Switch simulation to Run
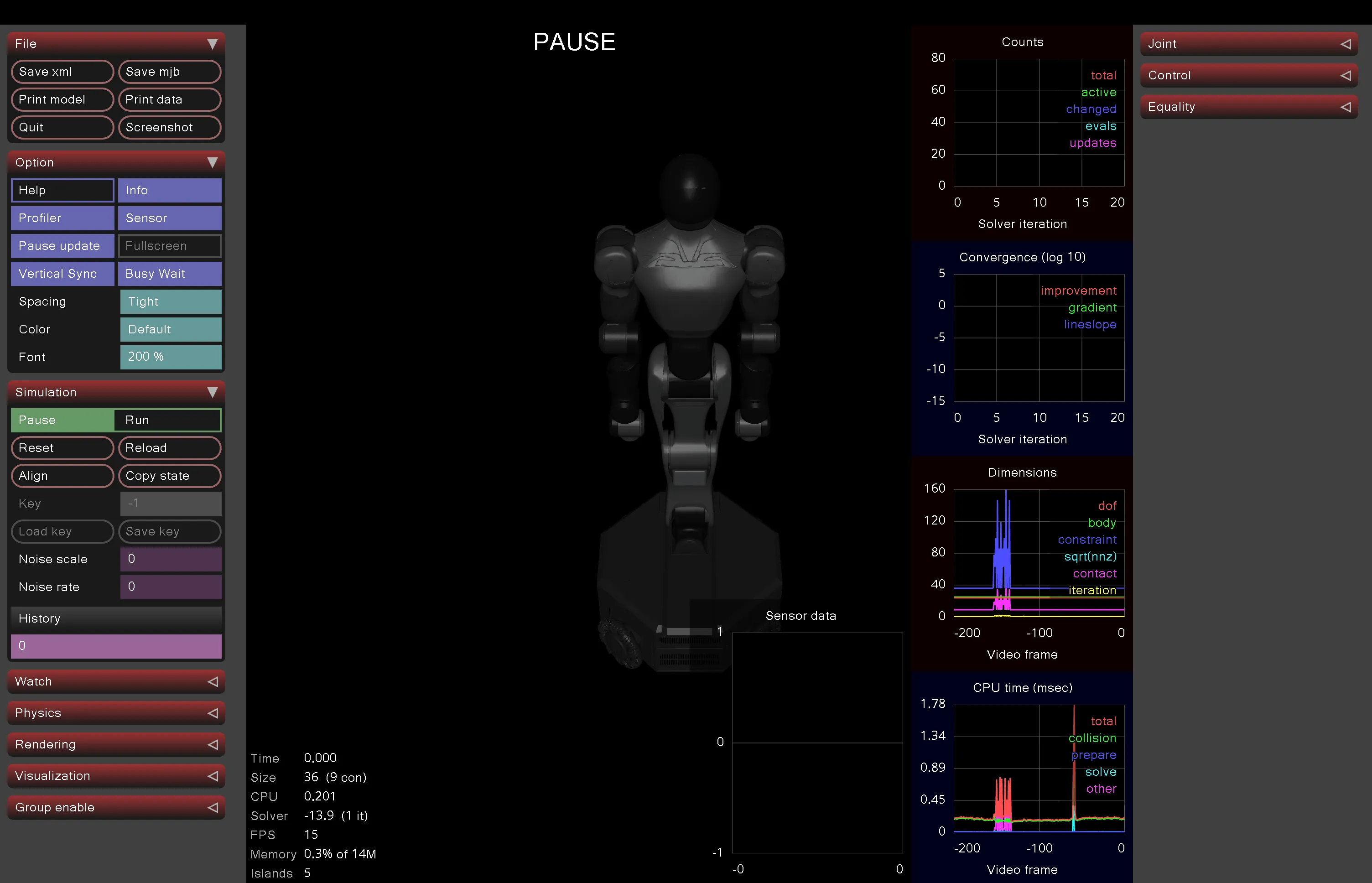The width and height of the screenshot is (1372, 883). point(167,420)
